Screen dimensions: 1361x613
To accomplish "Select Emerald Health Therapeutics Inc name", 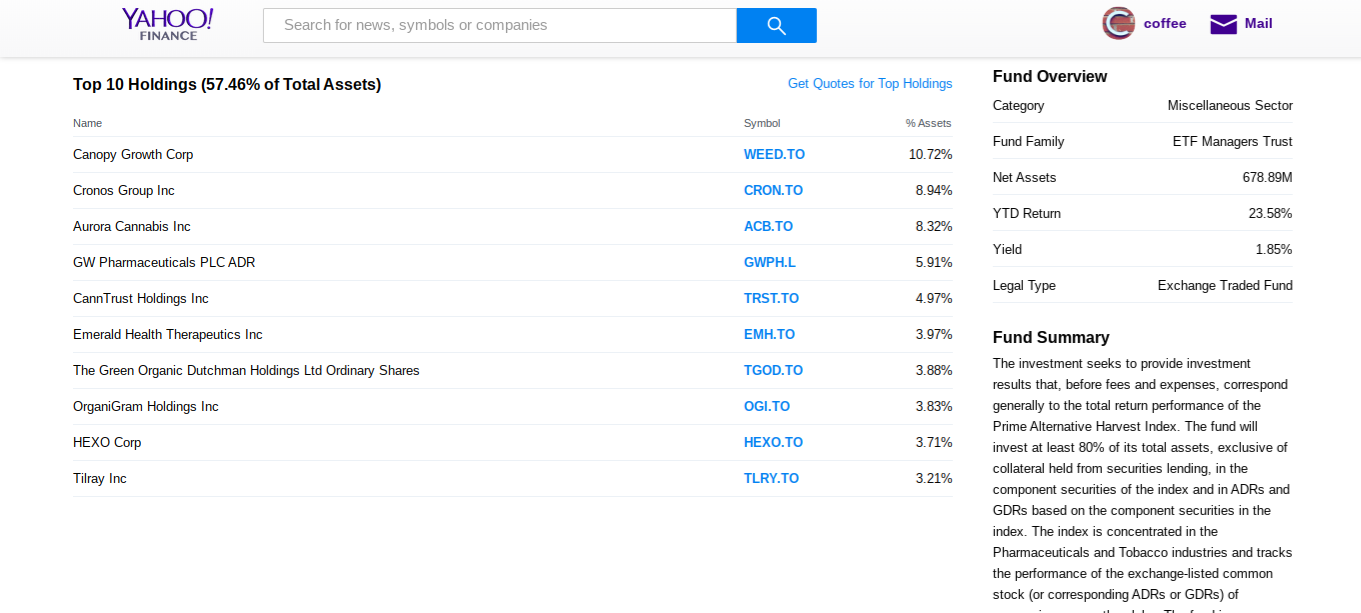I will click(168, 335).
